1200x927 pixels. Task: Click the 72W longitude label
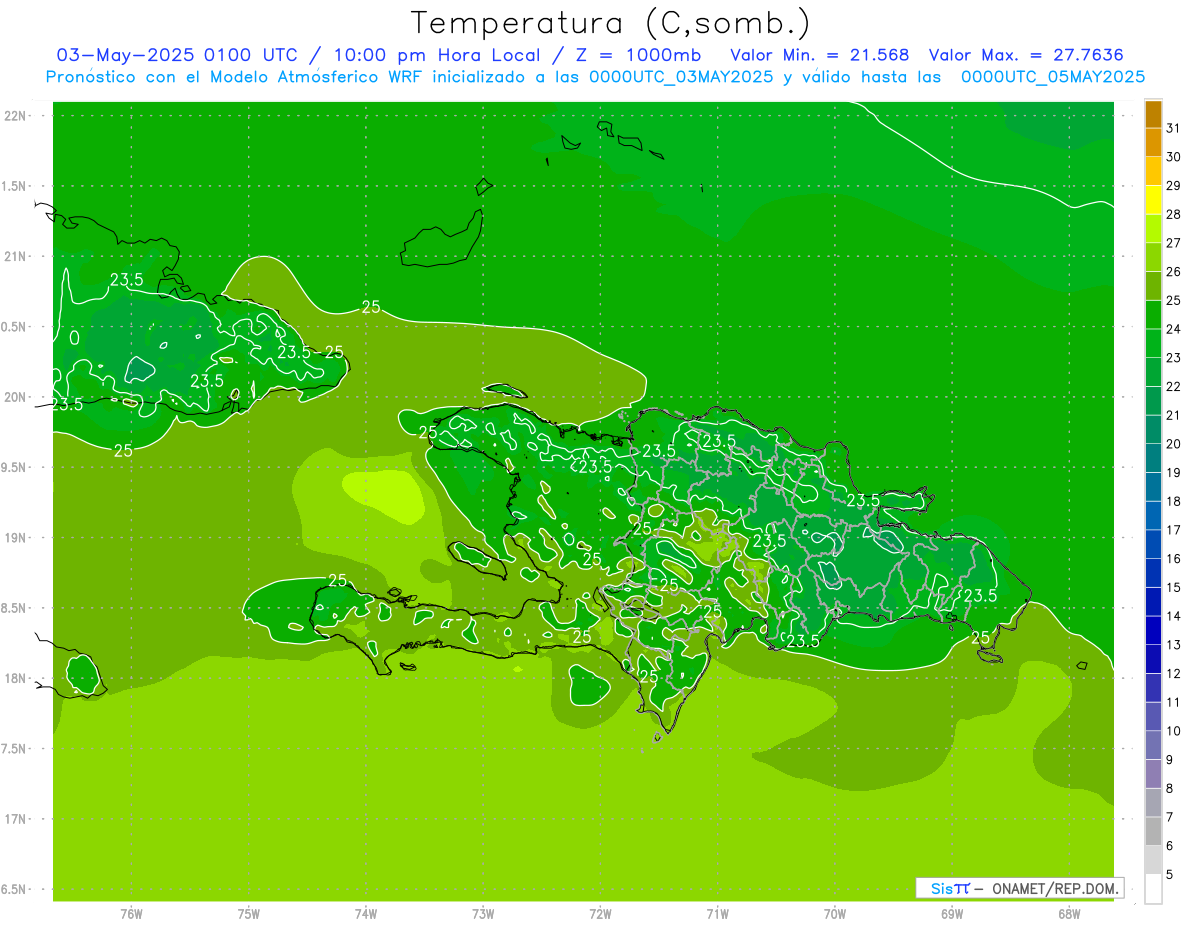(x=600, y=913)
